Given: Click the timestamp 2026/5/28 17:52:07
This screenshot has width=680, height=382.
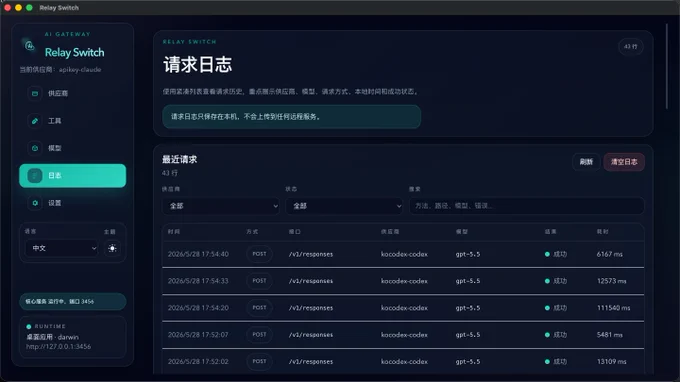Looking at the screenshot, I should [x=198, y=335].
